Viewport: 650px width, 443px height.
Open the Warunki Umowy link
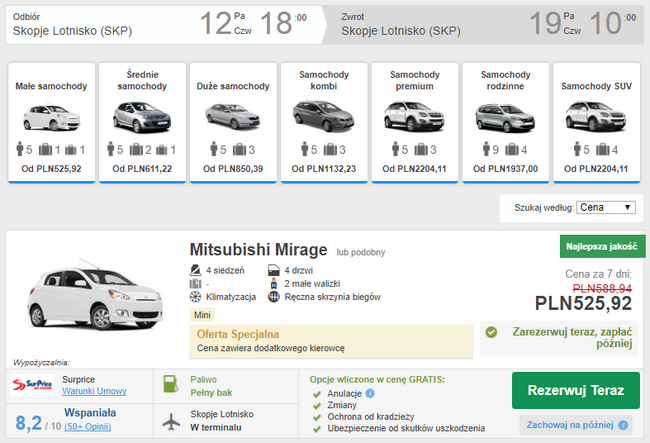(94, 391)
